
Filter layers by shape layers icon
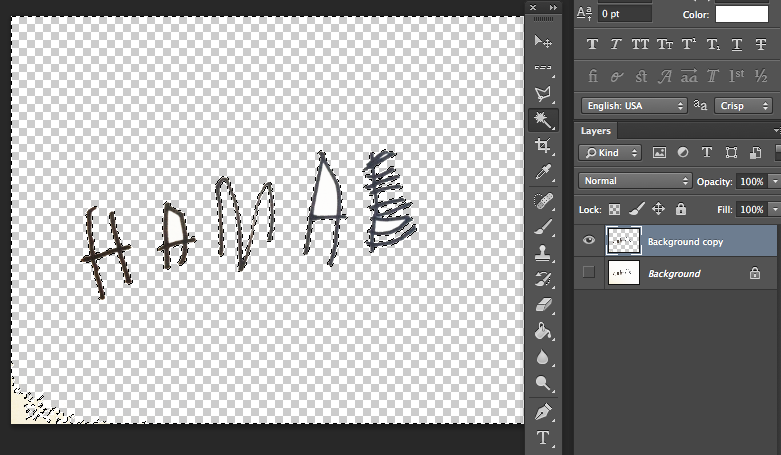731,152
